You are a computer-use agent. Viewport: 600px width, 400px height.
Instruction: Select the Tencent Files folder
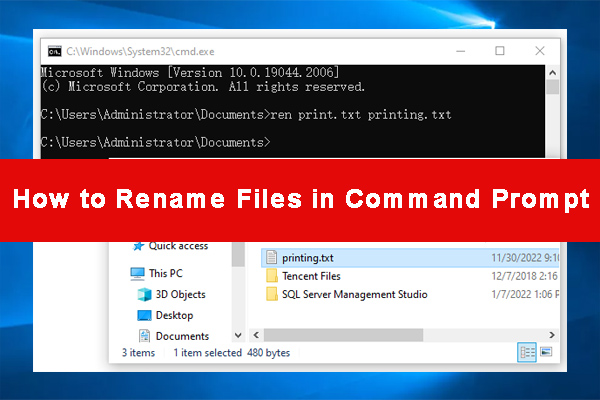click(x=311, y=276)
